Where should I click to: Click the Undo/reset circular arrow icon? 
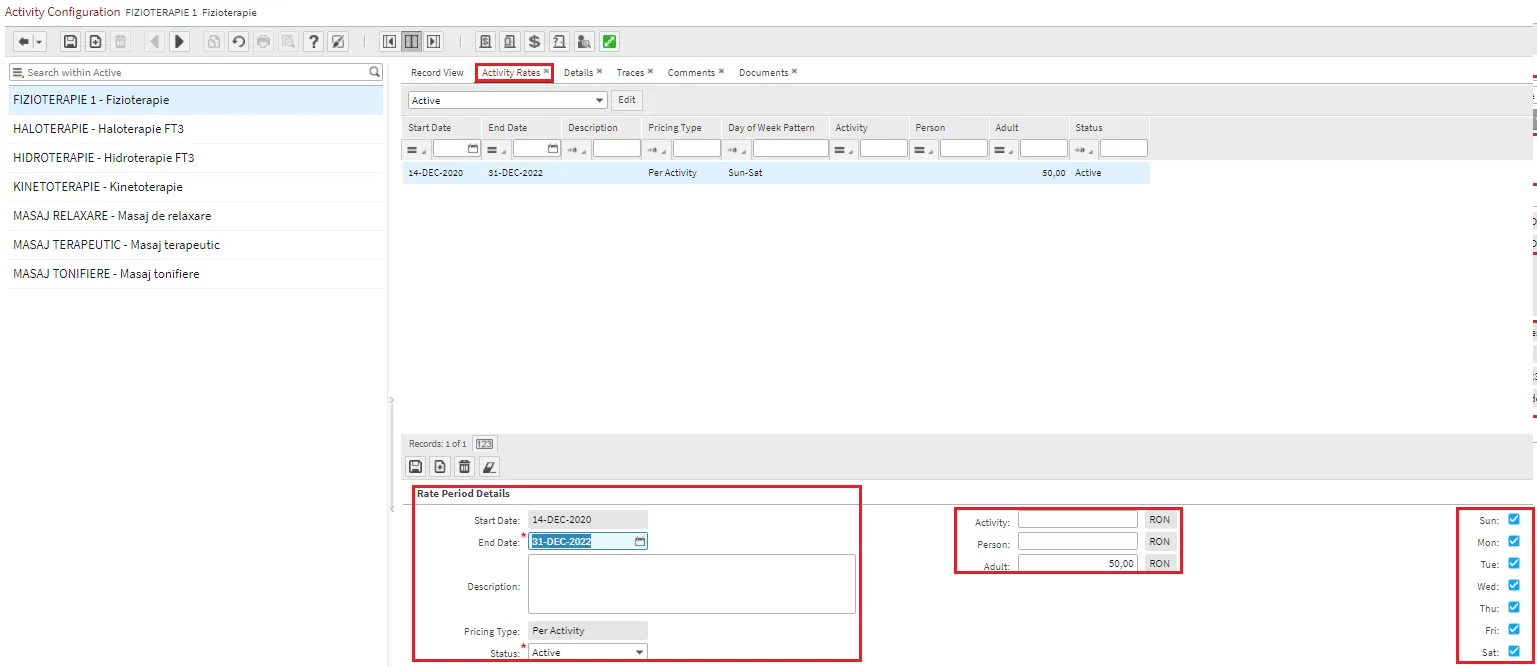238,41
